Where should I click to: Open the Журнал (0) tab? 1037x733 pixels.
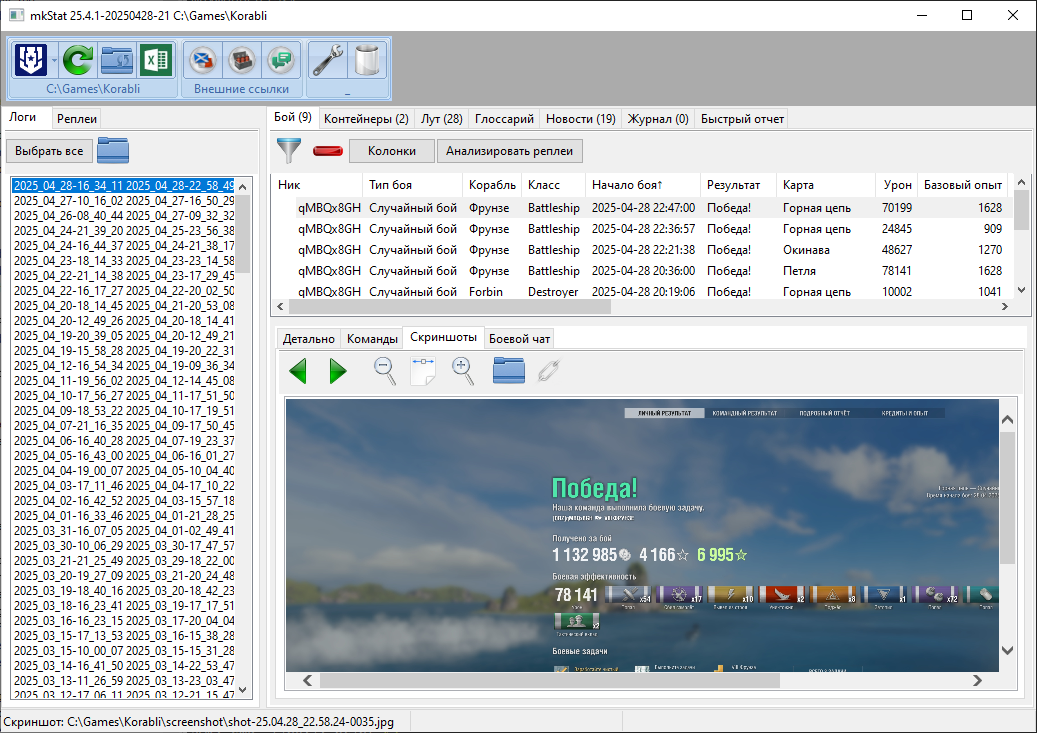pyautogui.click(x=658, y=118)
